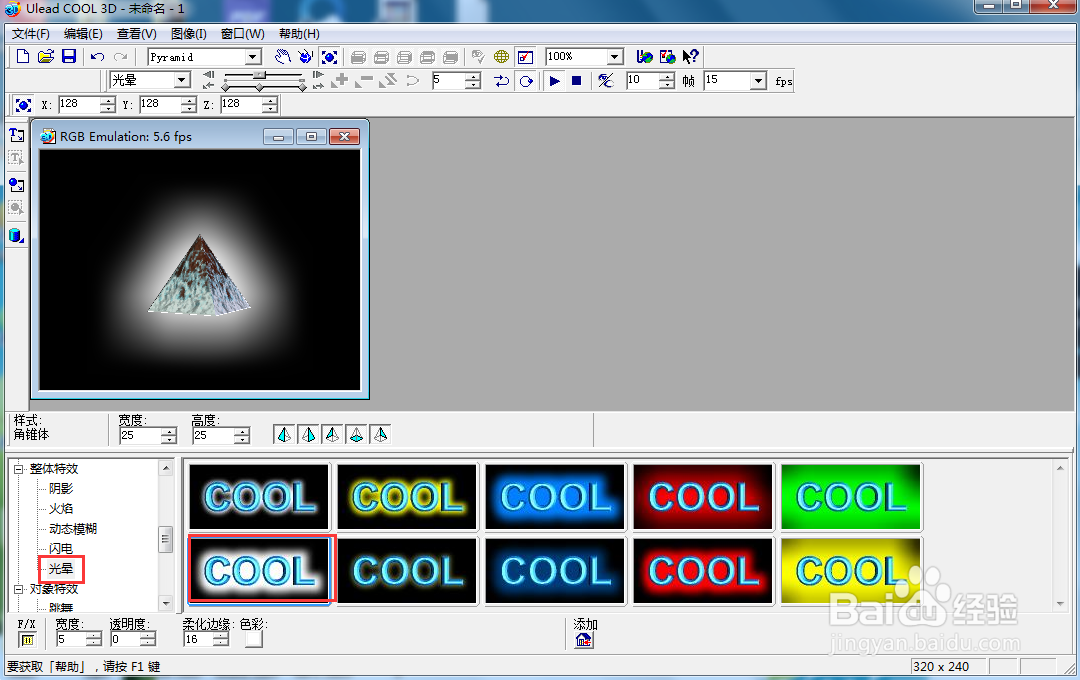Viewport: 1080px width, 680px height.
Task: Select the Rotate object tool
Action: [x=305, y=56]
